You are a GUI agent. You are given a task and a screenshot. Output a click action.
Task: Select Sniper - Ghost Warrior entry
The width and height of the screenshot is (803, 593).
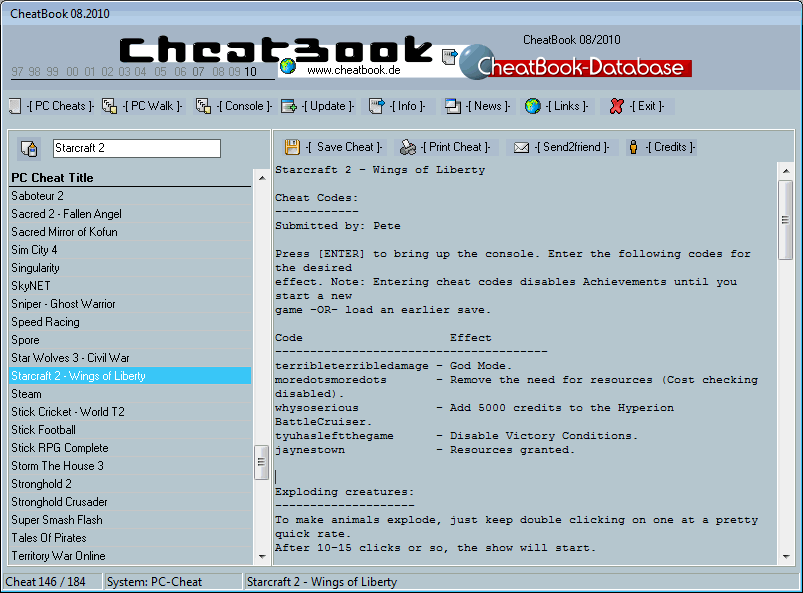tap(131, 304)
